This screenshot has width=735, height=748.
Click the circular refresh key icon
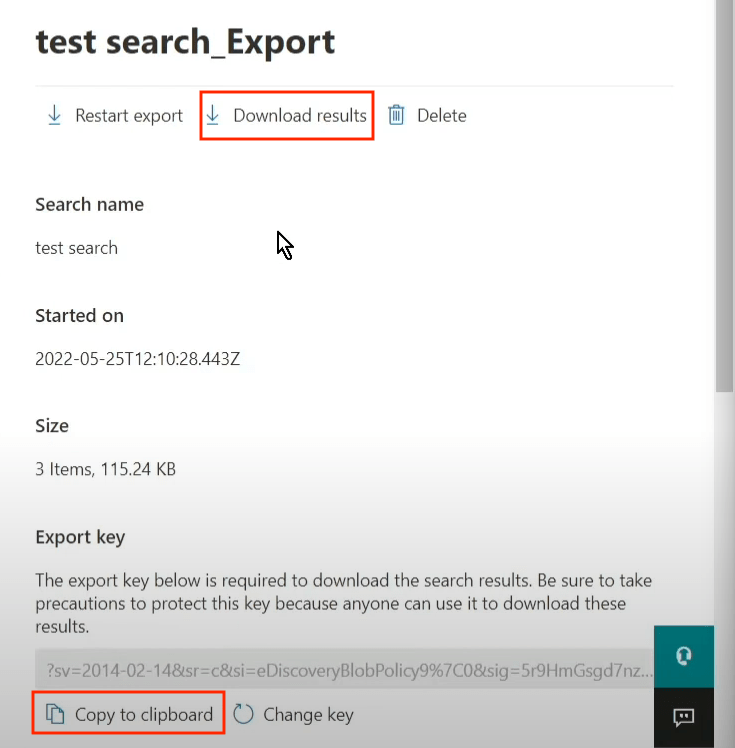coord(243,715)
